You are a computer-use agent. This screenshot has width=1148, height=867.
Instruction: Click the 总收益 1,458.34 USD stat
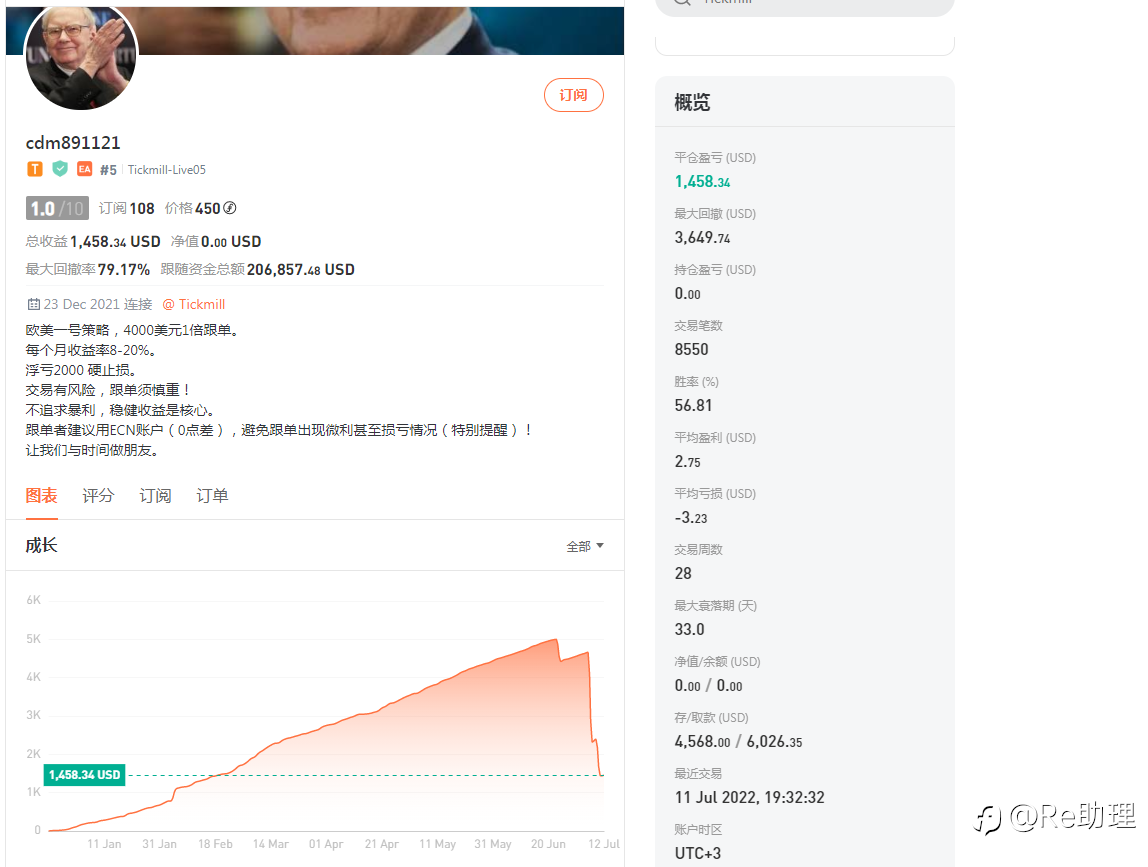pos(93,242)
